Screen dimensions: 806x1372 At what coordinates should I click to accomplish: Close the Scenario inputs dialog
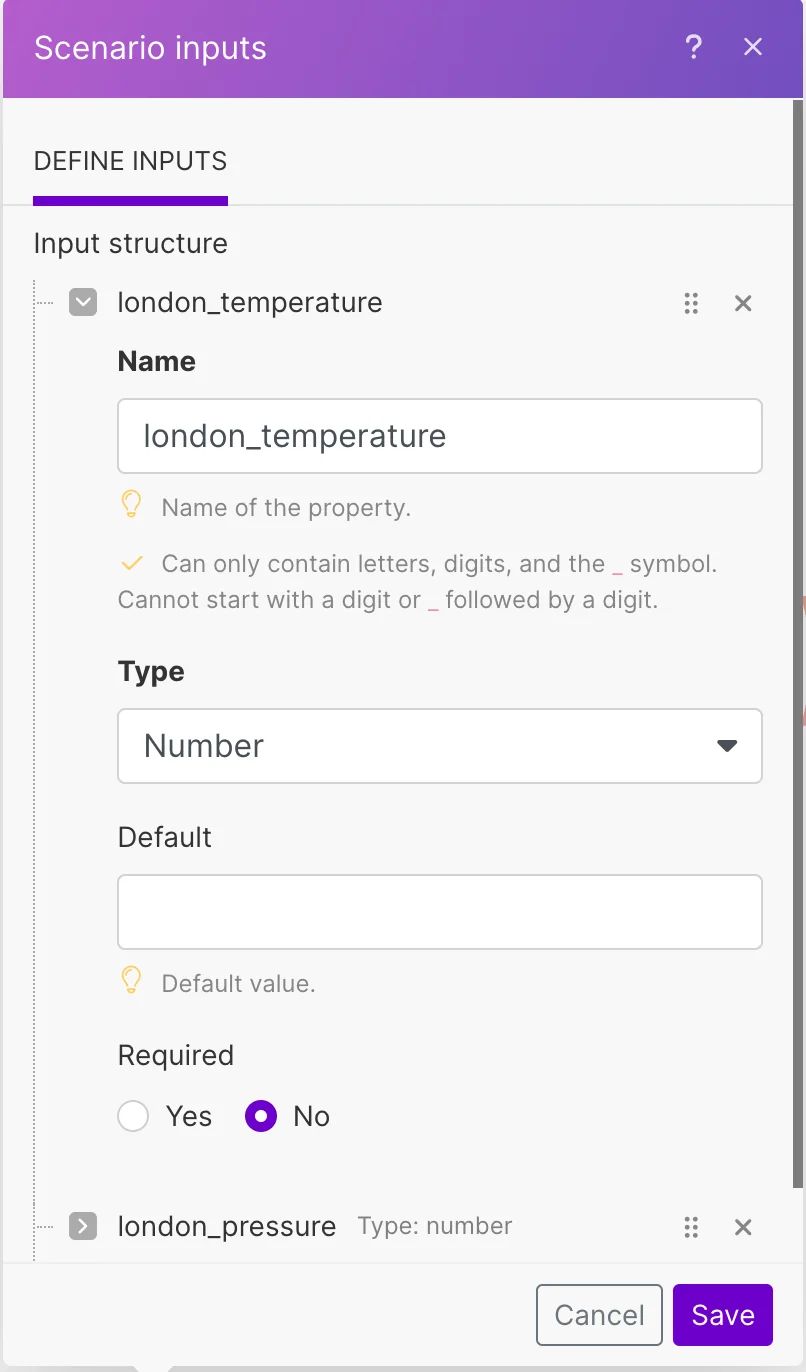coord(753,47)
